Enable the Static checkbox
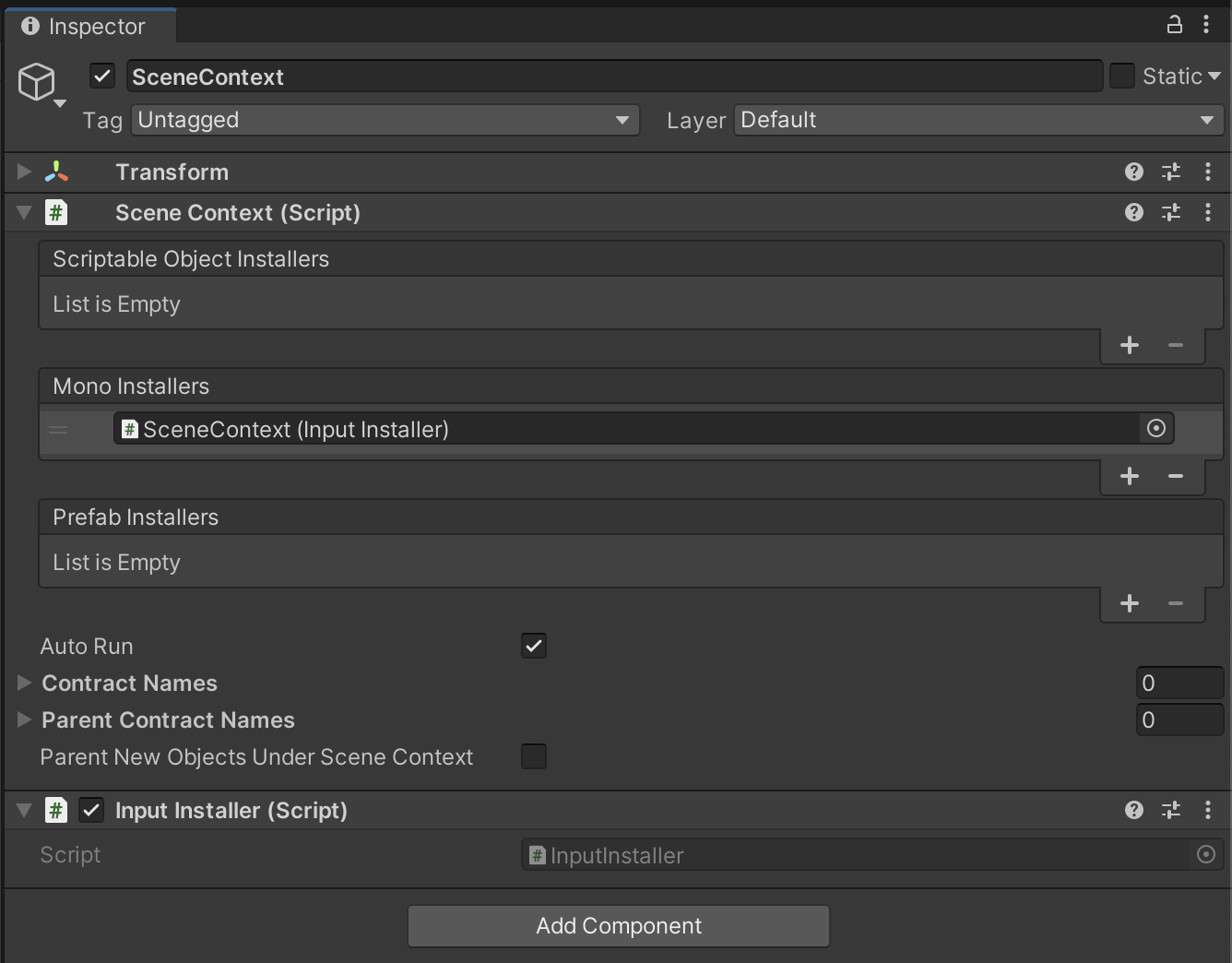Screen dimensions: 1232x963 tap(1122, 76)
